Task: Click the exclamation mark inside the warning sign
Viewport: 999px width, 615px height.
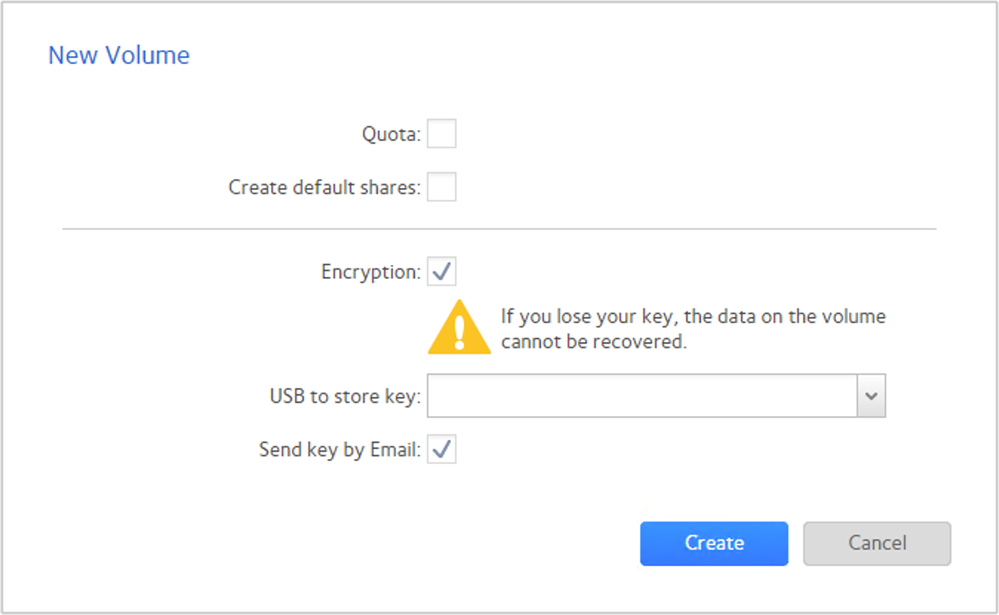Action: (x=459, y=329)
